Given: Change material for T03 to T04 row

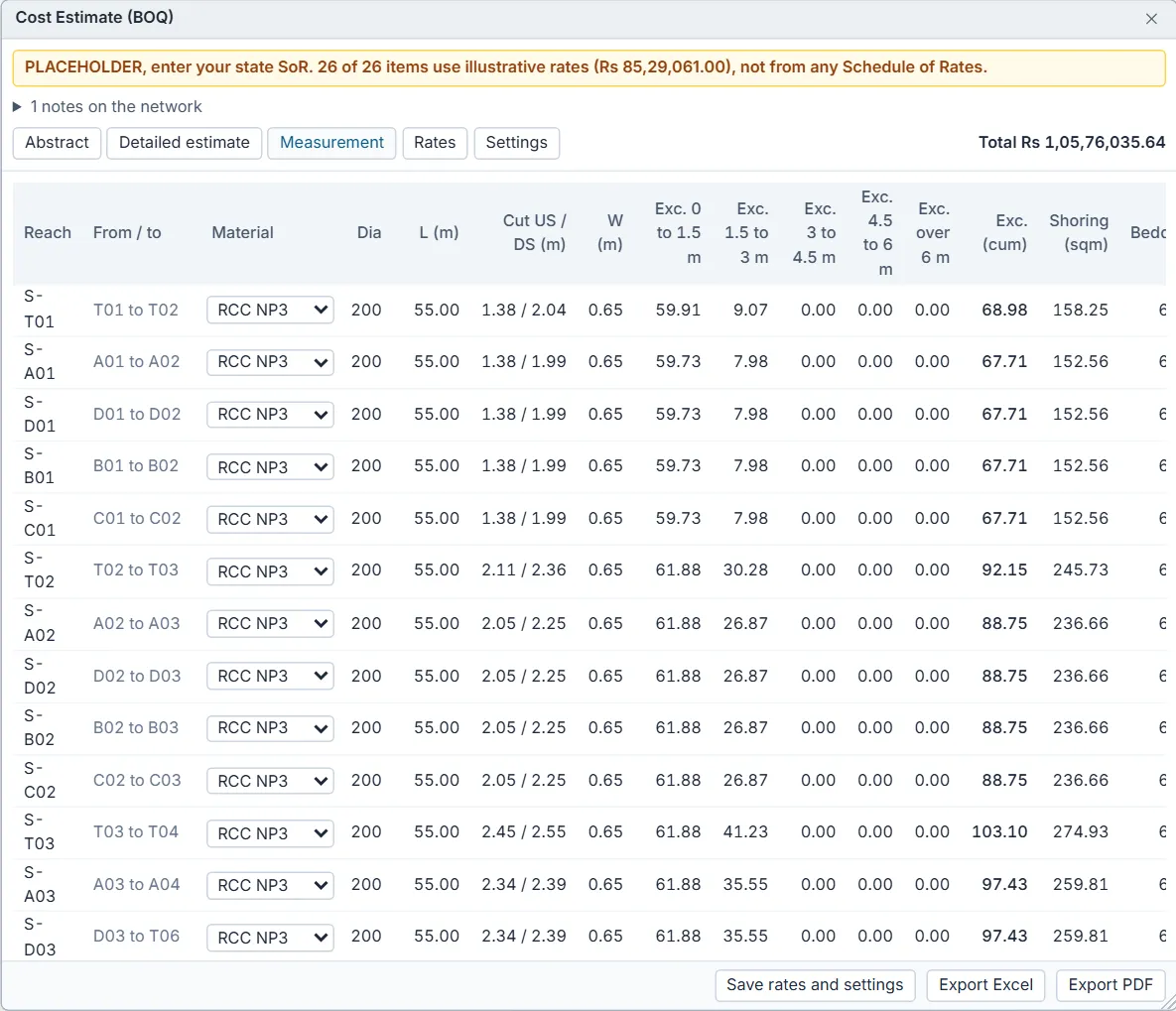Looking at the screenshot, I should pyautogui.click(x=270, y=832).
